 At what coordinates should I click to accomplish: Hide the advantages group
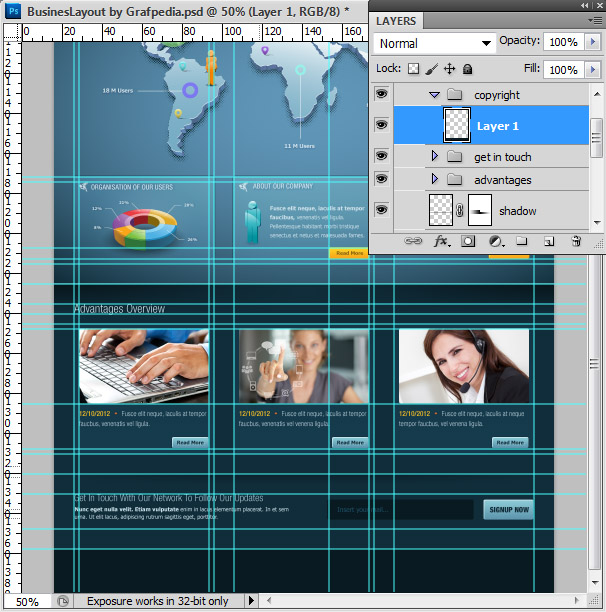coord(381,179)
